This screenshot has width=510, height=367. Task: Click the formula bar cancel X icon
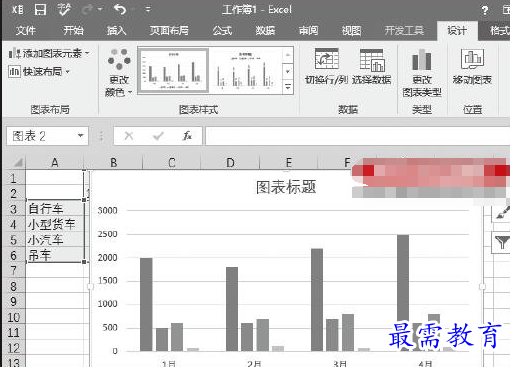[129, 136]
